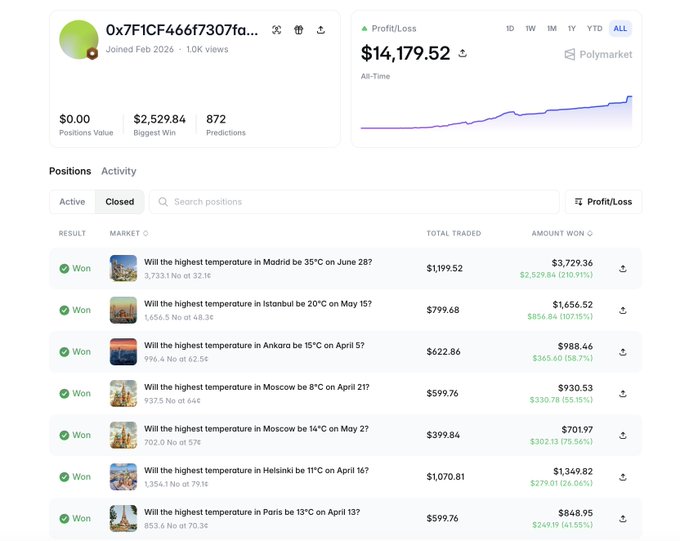The height and width of the screenshot is (541, 680).
Task: Click the $1,070.81 total traded cell
Action: [445, 476]
